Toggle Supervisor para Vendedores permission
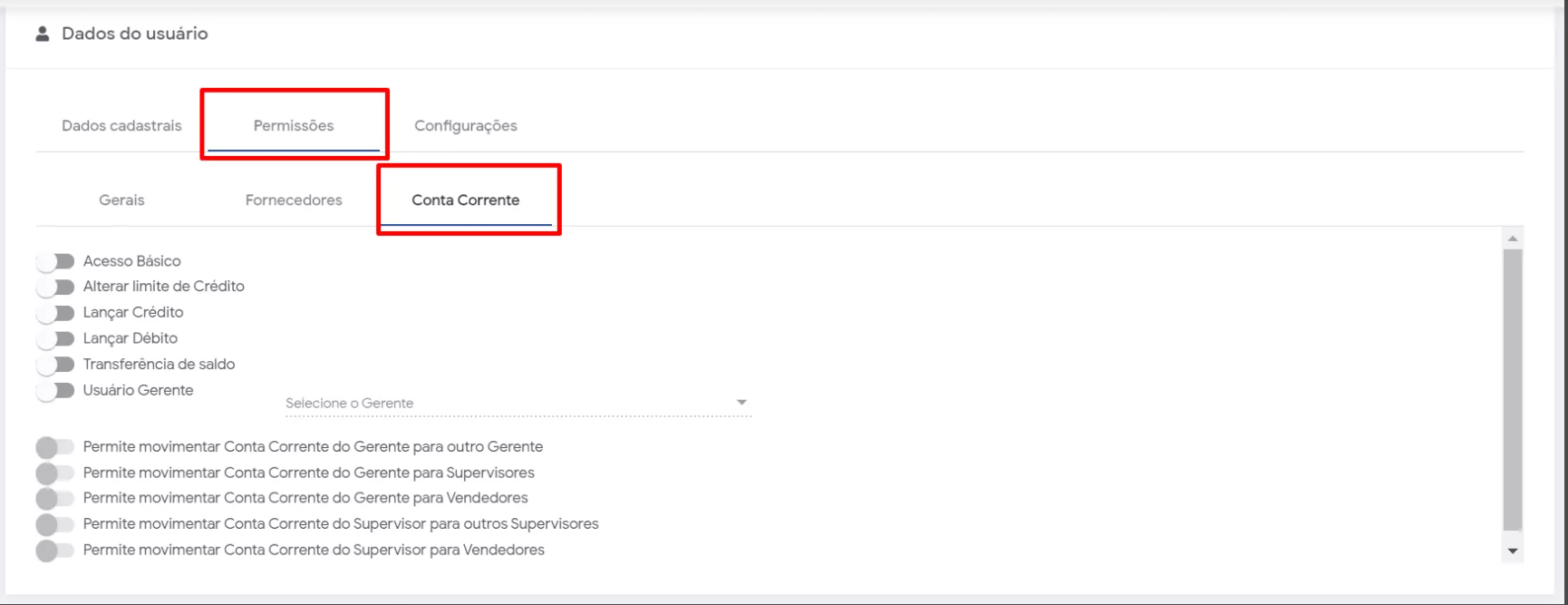Screen dimensions: 1568x605 tap(55, 551)
